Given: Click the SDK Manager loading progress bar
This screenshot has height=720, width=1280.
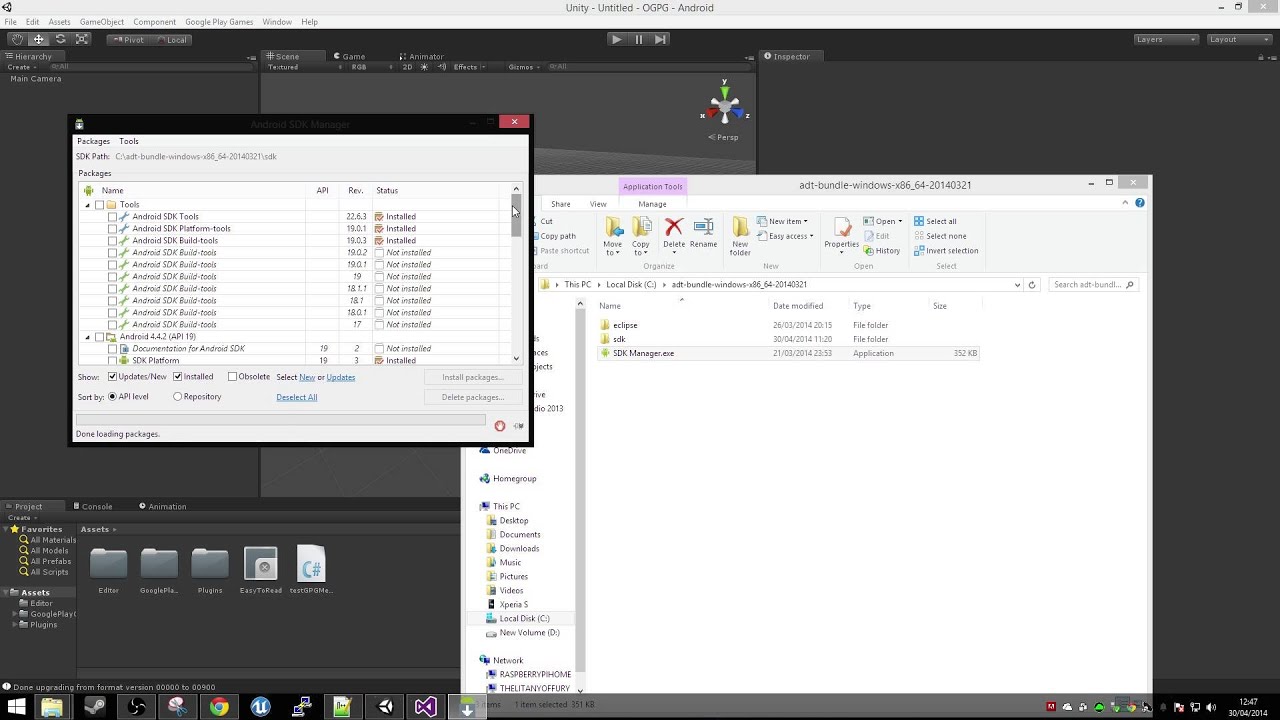Looking at the screenshot, I should (281, 421).
